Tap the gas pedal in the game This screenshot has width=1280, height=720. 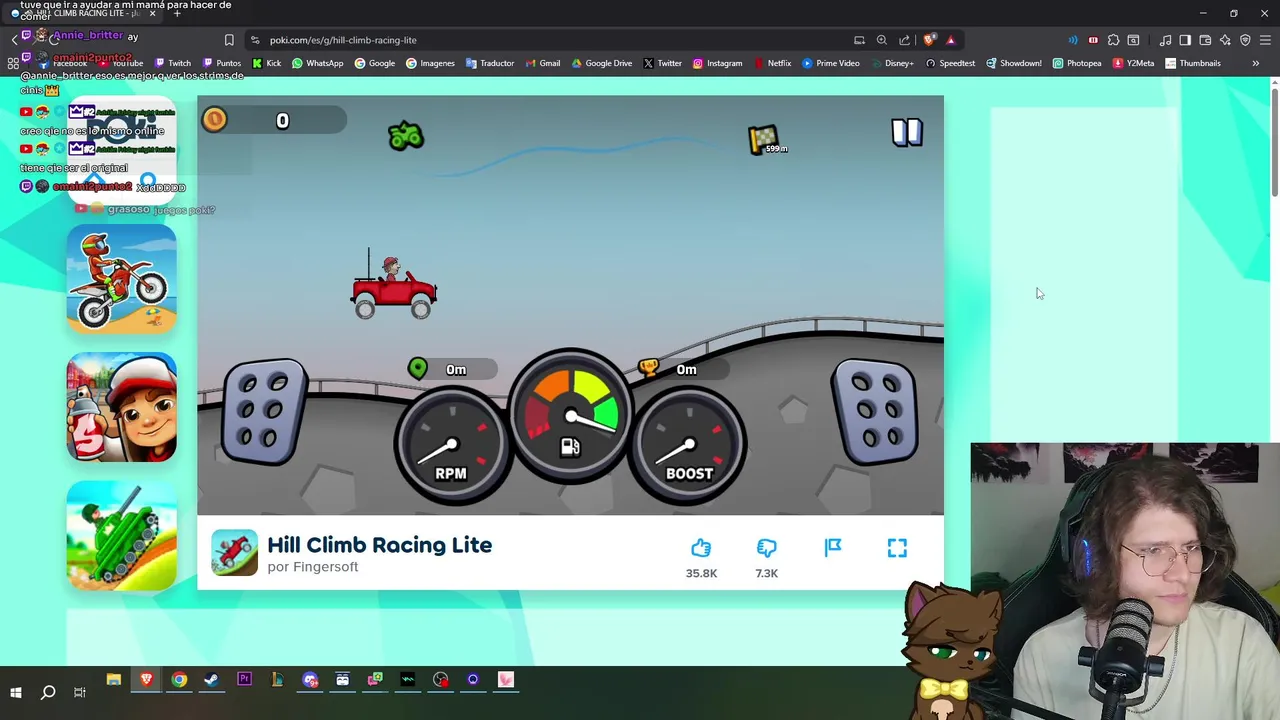click(x=875, y=413)
